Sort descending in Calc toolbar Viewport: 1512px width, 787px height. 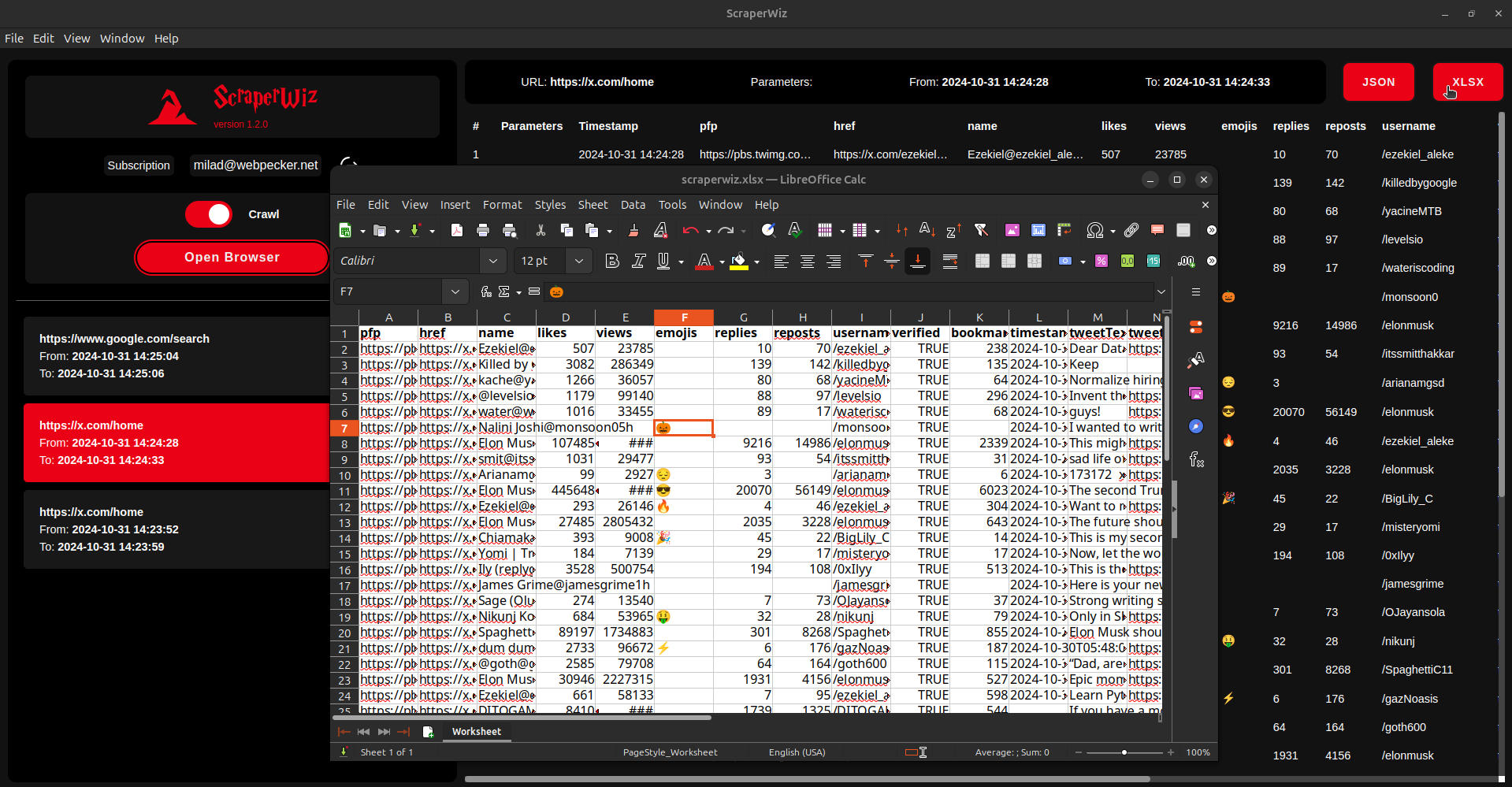pyautogui.click(x=953, y=230)
